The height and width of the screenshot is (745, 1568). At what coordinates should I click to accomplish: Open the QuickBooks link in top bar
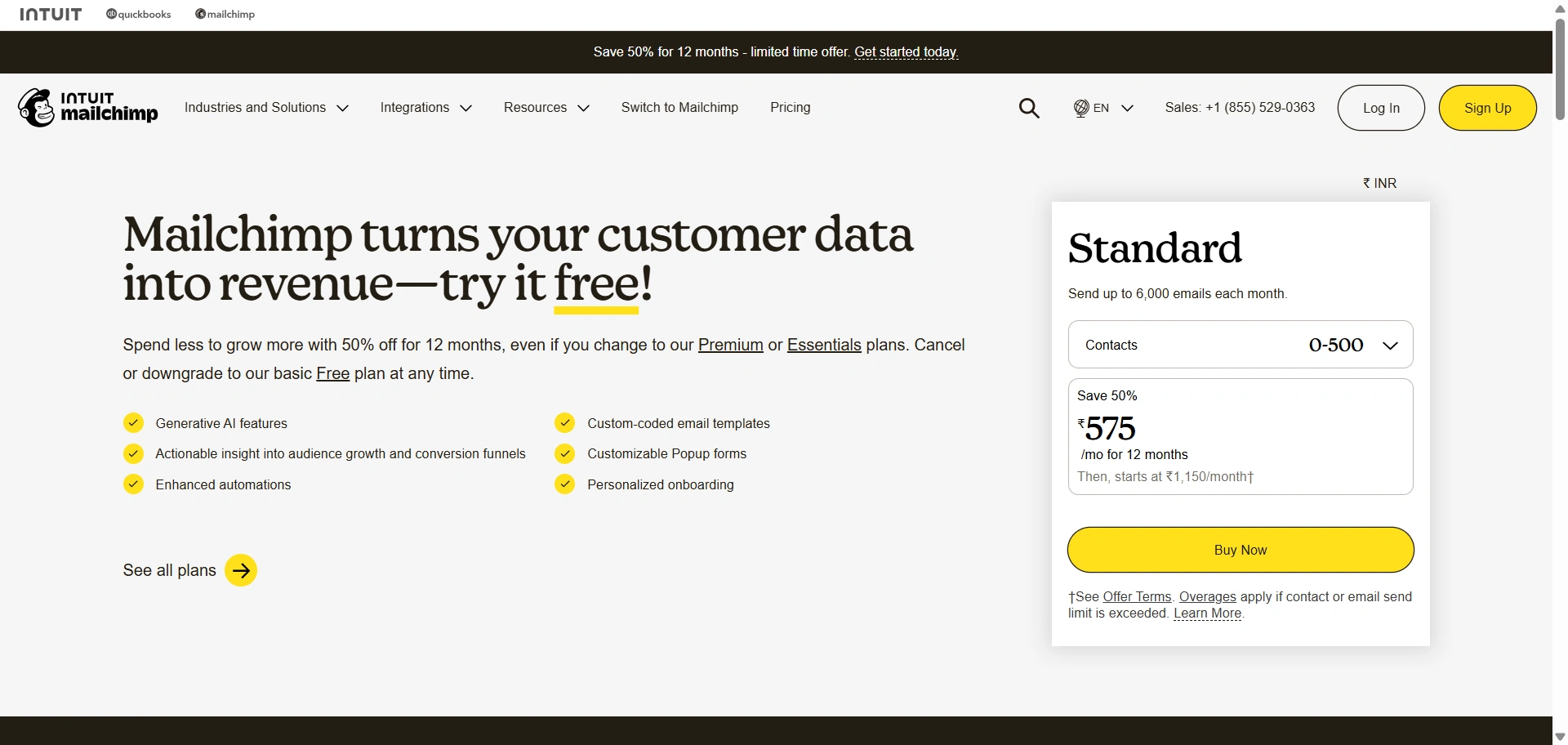[139, 15]
